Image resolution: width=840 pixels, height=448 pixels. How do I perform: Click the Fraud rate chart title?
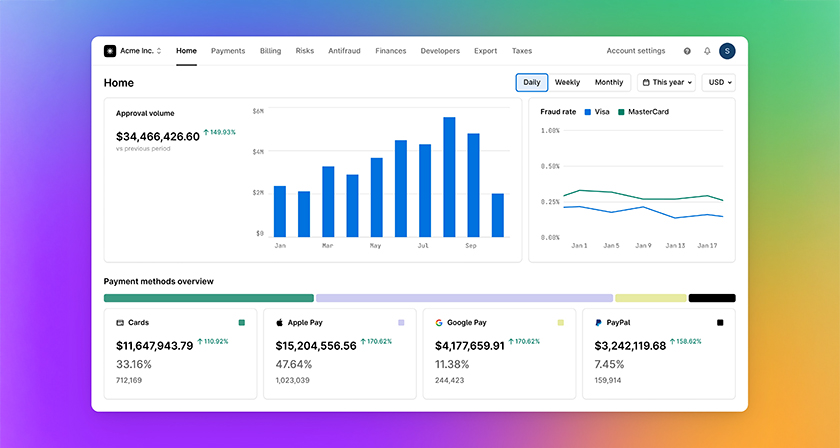tap(558, 112)
